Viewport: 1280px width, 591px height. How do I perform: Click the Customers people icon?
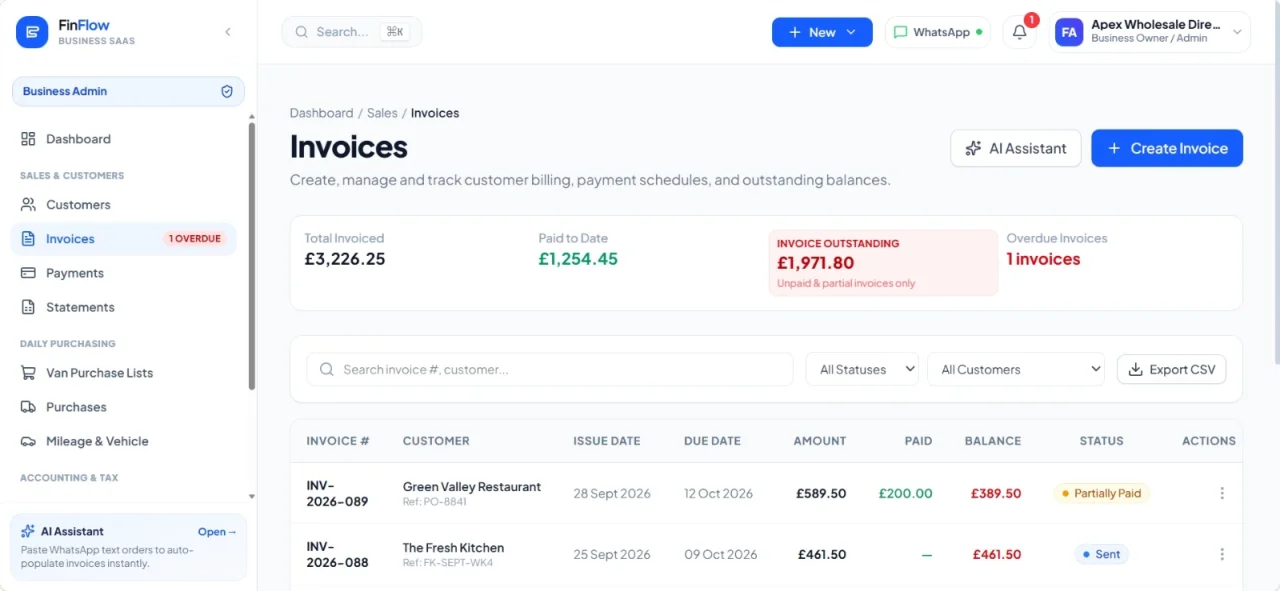[28, 205]
